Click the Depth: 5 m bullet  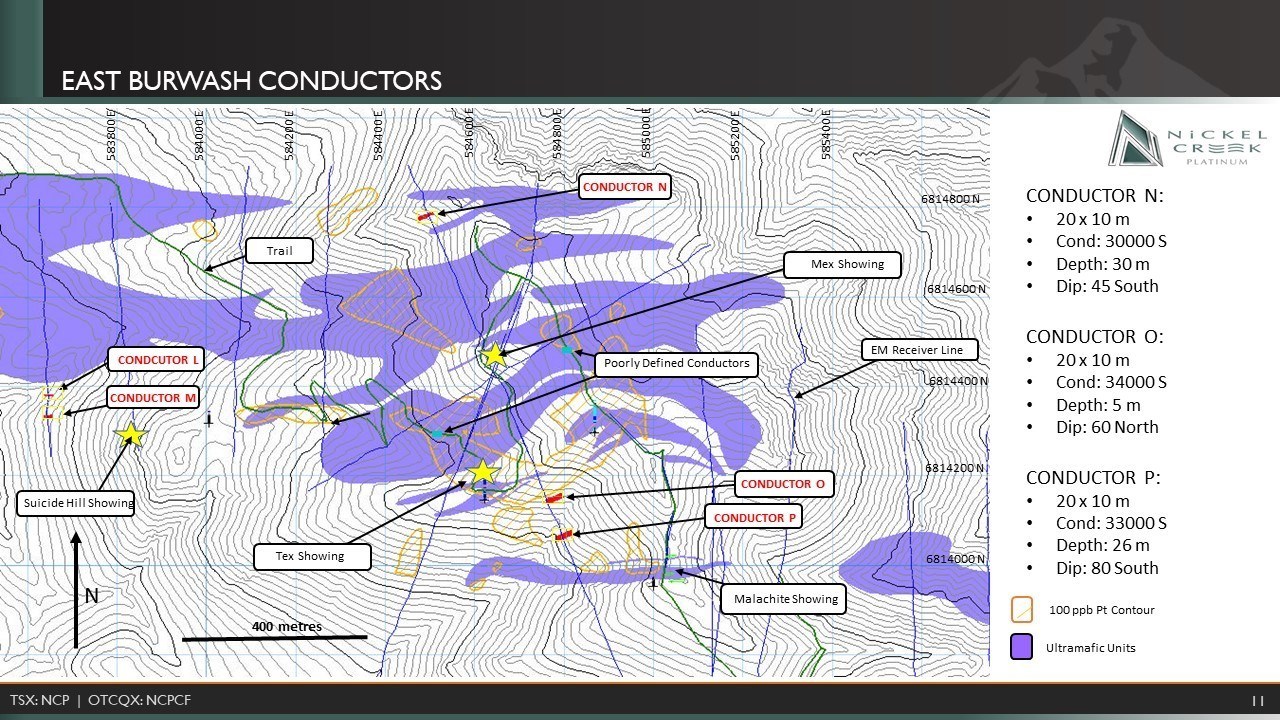pyautogui.click(x=1098, y=406)
